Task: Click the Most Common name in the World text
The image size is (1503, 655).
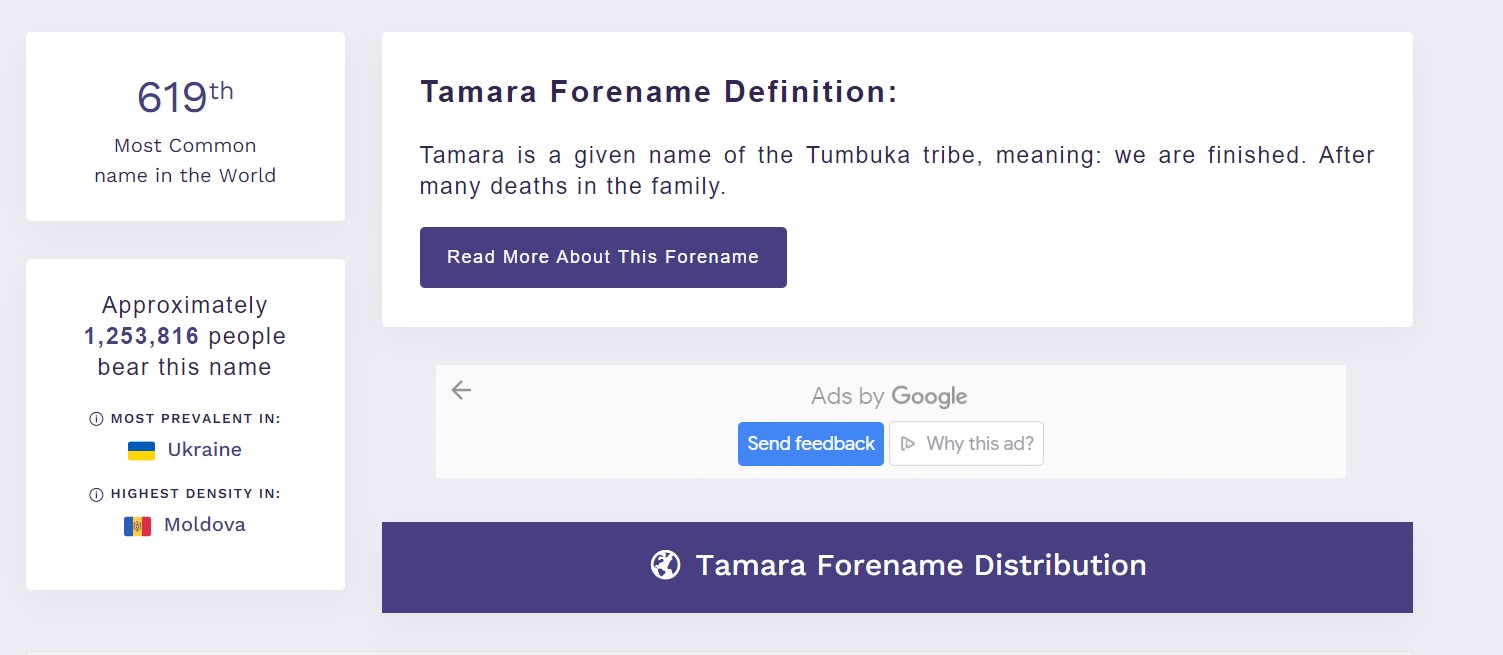Action: click(185, 160)
